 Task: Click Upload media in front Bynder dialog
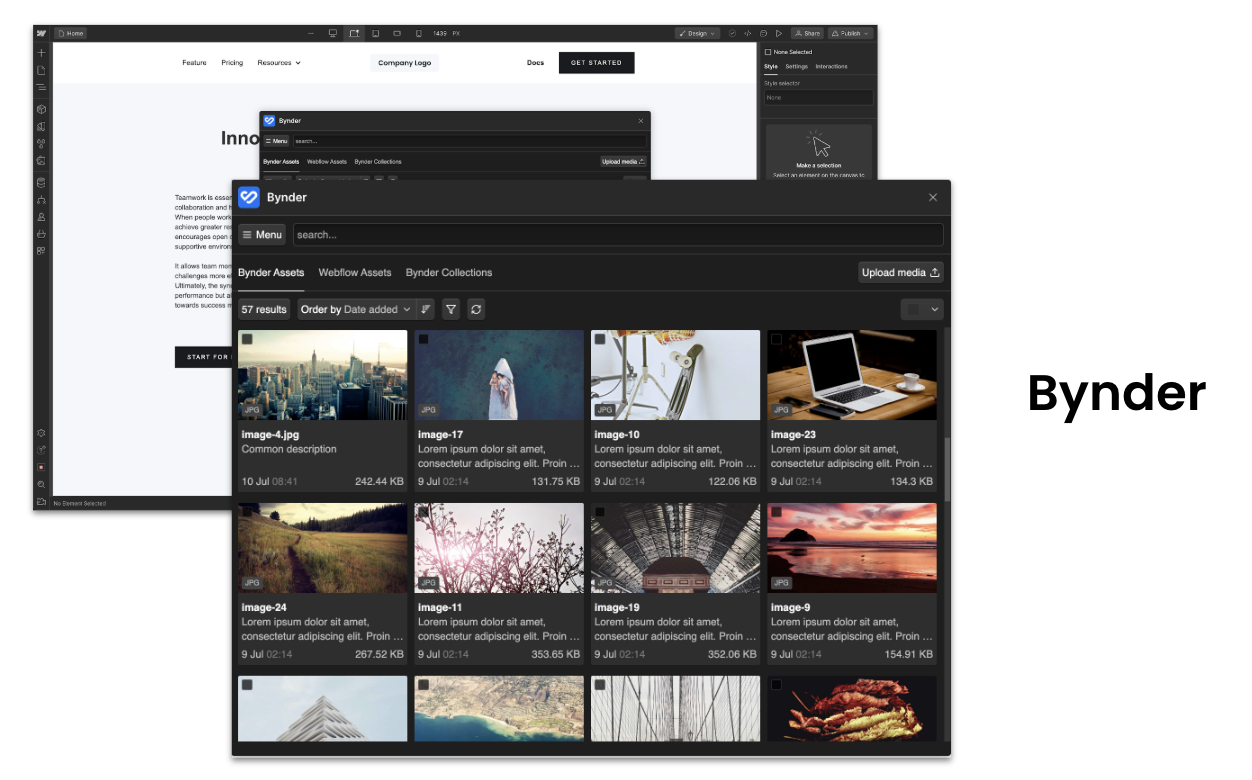pos(901,273)
